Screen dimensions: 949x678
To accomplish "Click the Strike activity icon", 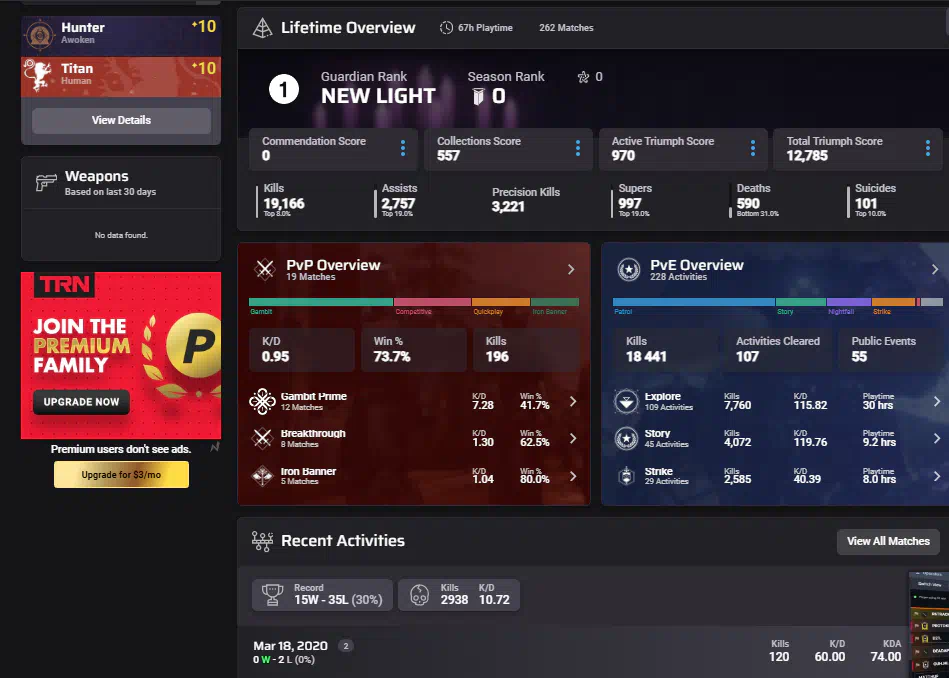I will (x=627, y=476).
